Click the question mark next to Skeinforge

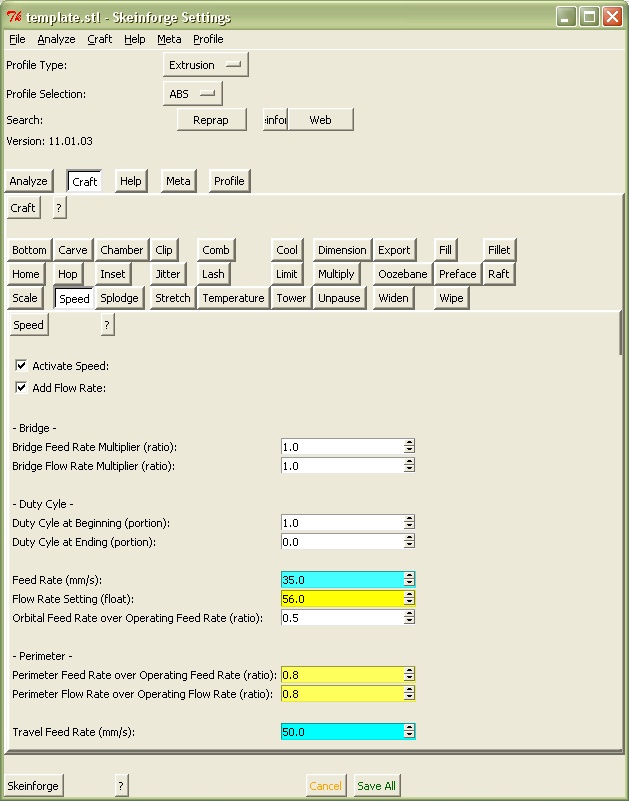(x=121, y=786)
